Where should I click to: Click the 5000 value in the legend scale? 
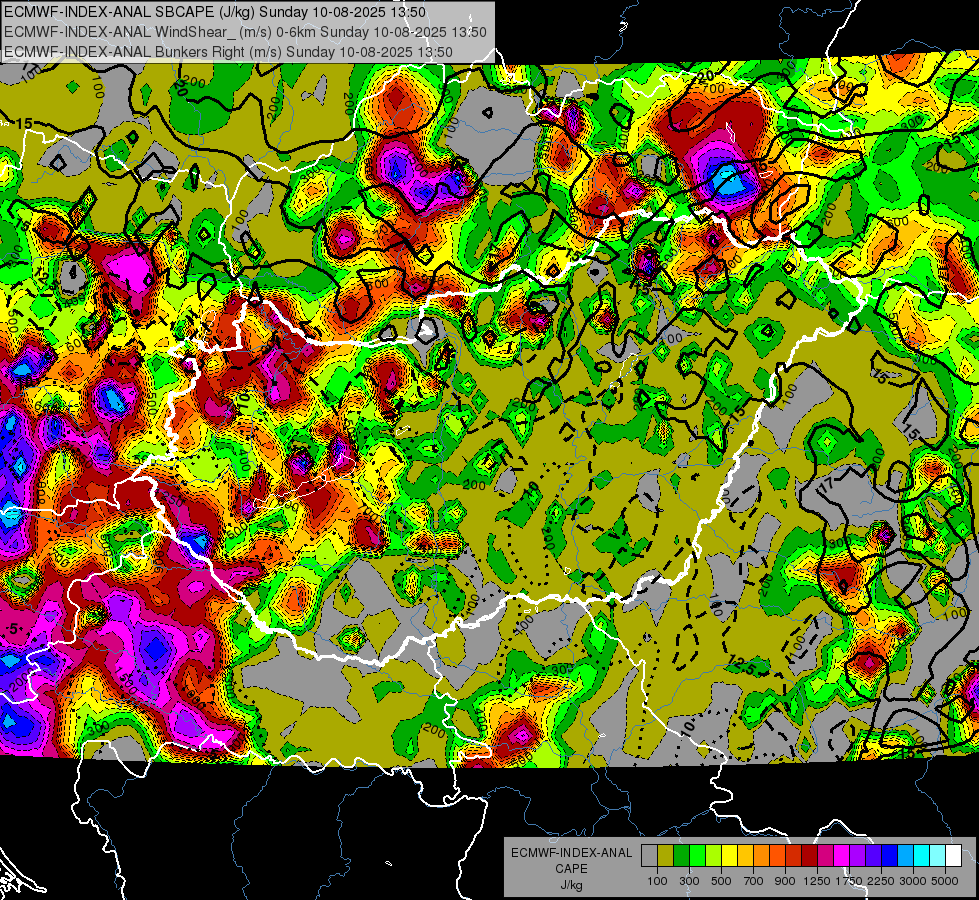tap(945, 881)
